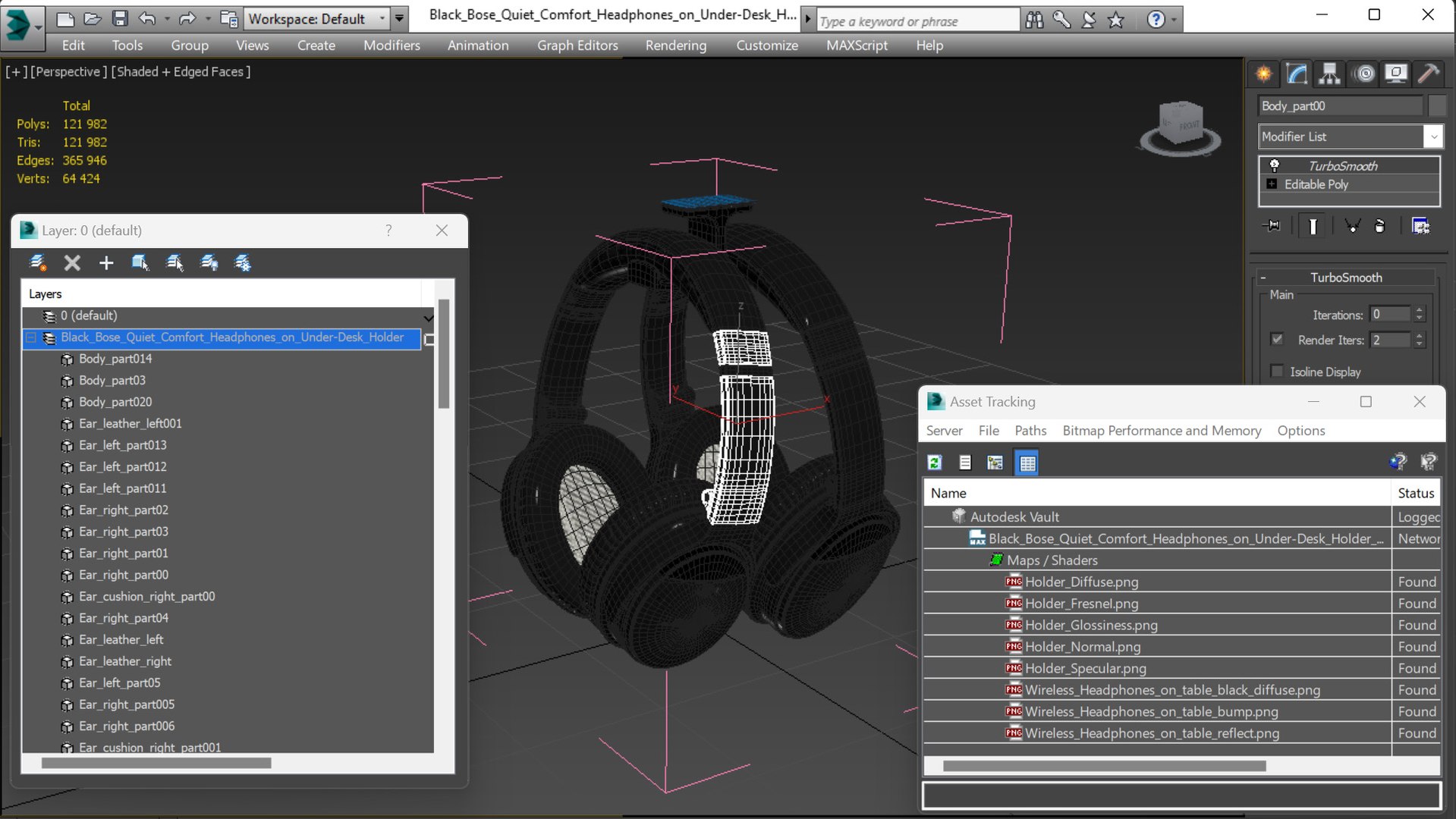Viewport: 1456px width, 819px height.
Task: Toggle the Render Iters checkbox
Action: tap(1277, 340)
